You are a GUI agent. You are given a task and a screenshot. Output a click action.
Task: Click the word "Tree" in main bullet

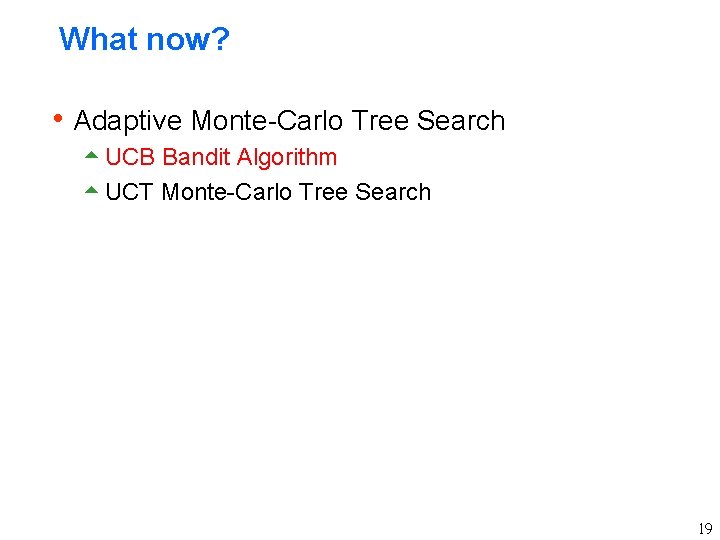(x=380, y=121)
